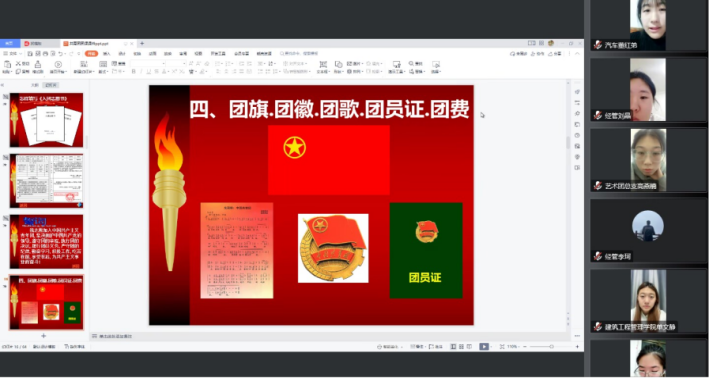Open the font color dropdown arrow
709x378 pixels.
tap(169, 72)
